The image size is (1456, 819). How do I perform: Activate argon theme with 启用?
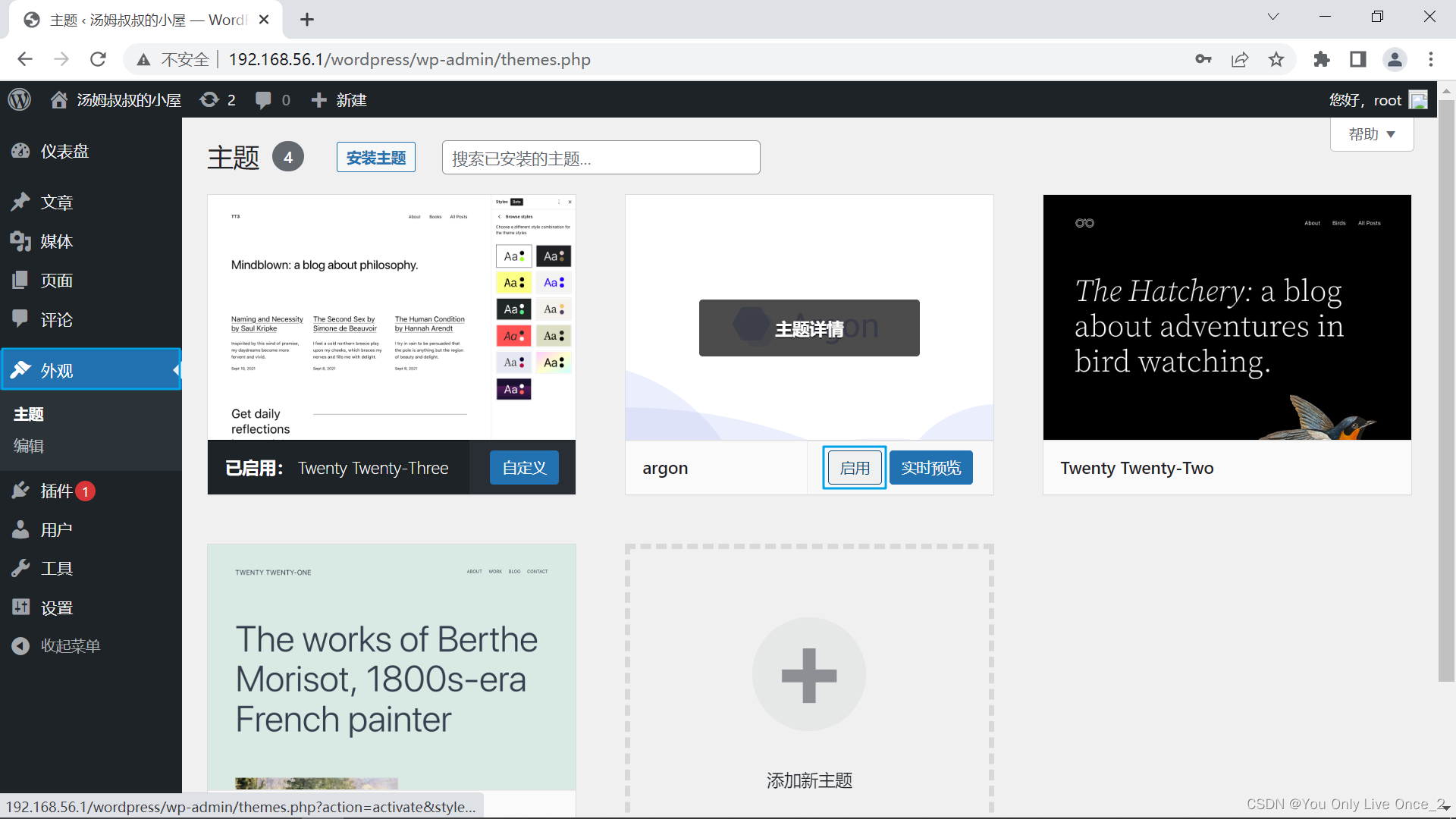855,468
